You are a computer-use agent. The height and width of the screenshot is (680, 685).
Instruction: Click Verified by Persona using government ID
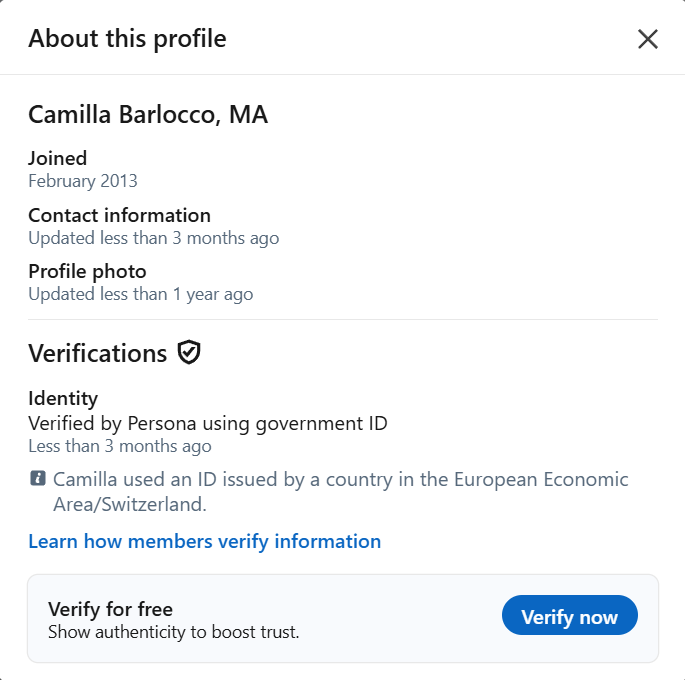[x=208, y=424]
